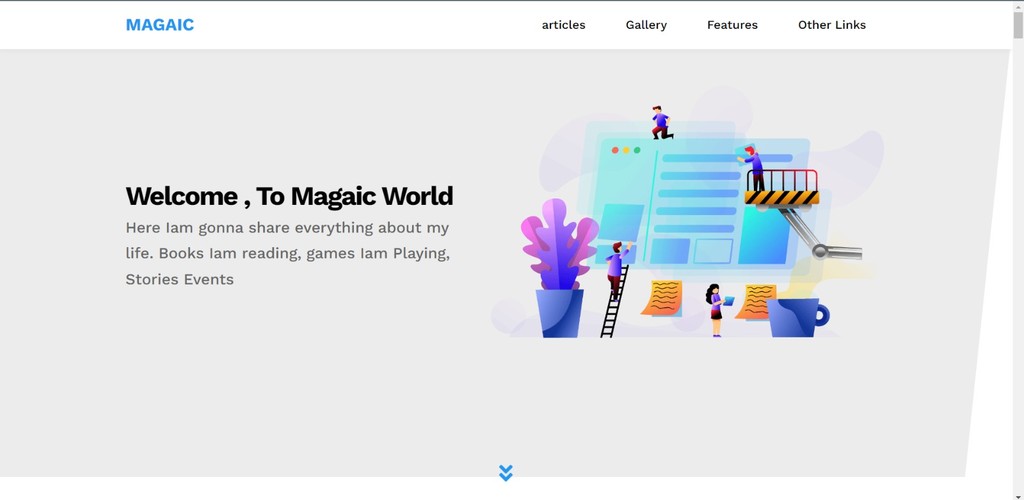Viewport: 1024px width, 500px height.
Task: Click the woman holding a tablet
Action: [x=715, y=309]
